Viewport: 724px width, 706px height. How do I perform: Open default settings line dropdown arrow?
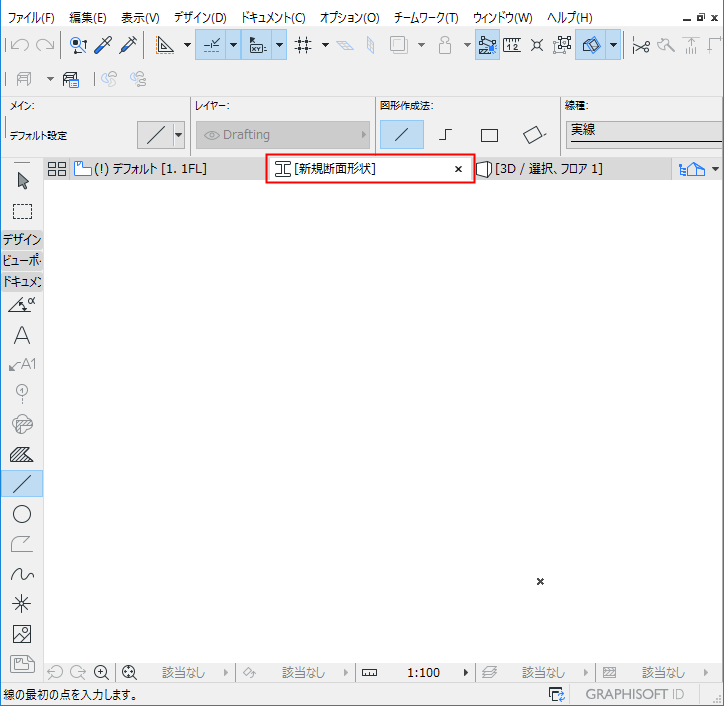tap(179, 135)
